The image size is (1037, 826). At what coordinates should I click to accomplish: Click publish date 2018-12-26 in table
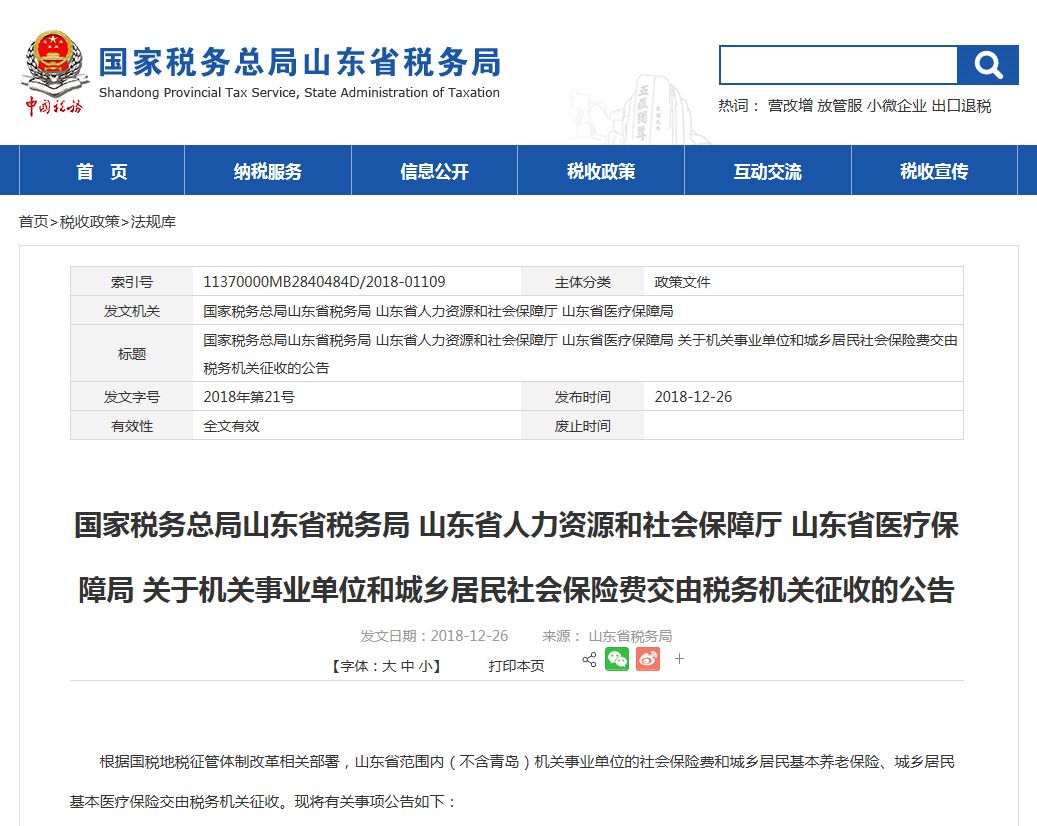click(x=693, y=397)
